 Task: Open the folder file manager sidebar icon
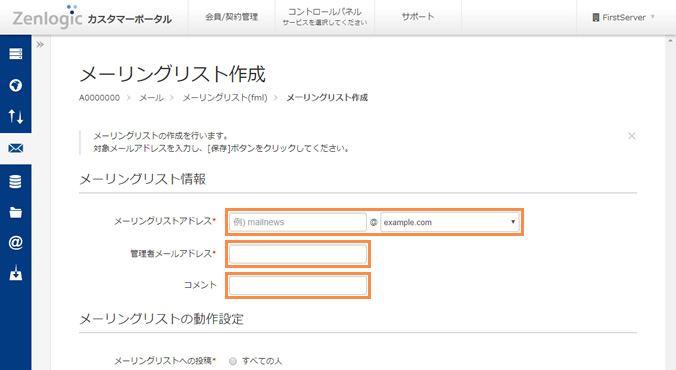[x=16, y=213]
